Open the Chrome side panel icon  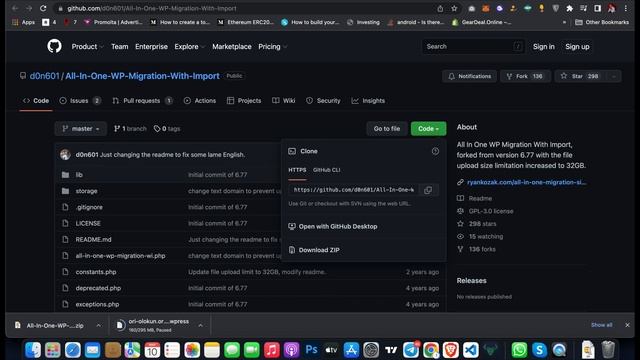point(597,8)
